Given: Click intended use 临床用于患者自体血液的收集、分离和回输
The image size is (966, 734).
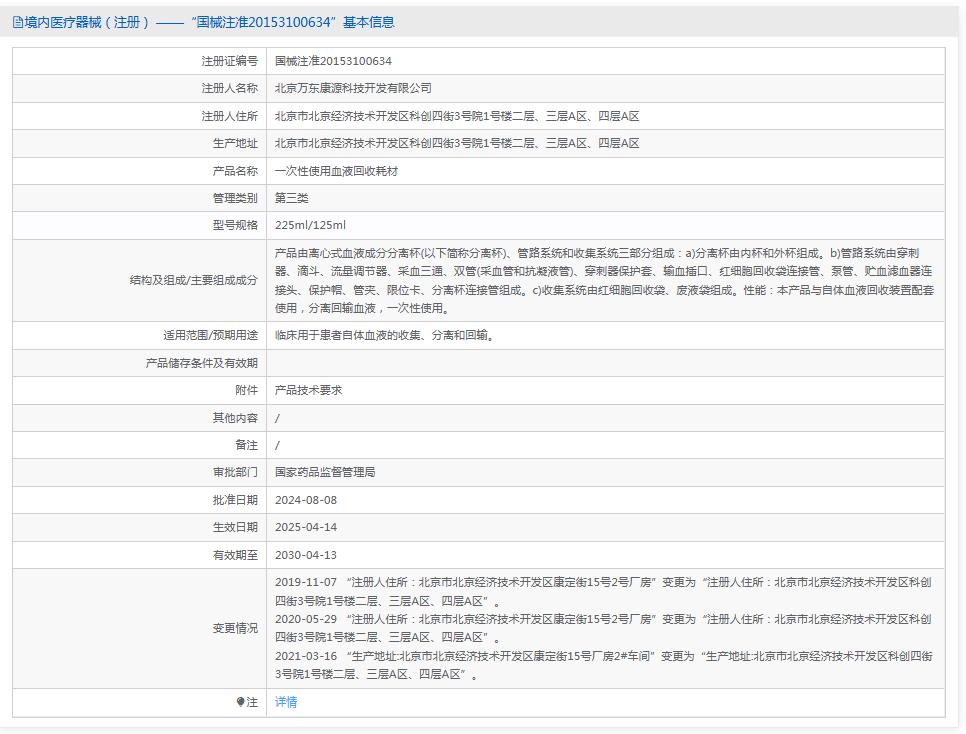Looking at the screenshot, I should (384, 335).
